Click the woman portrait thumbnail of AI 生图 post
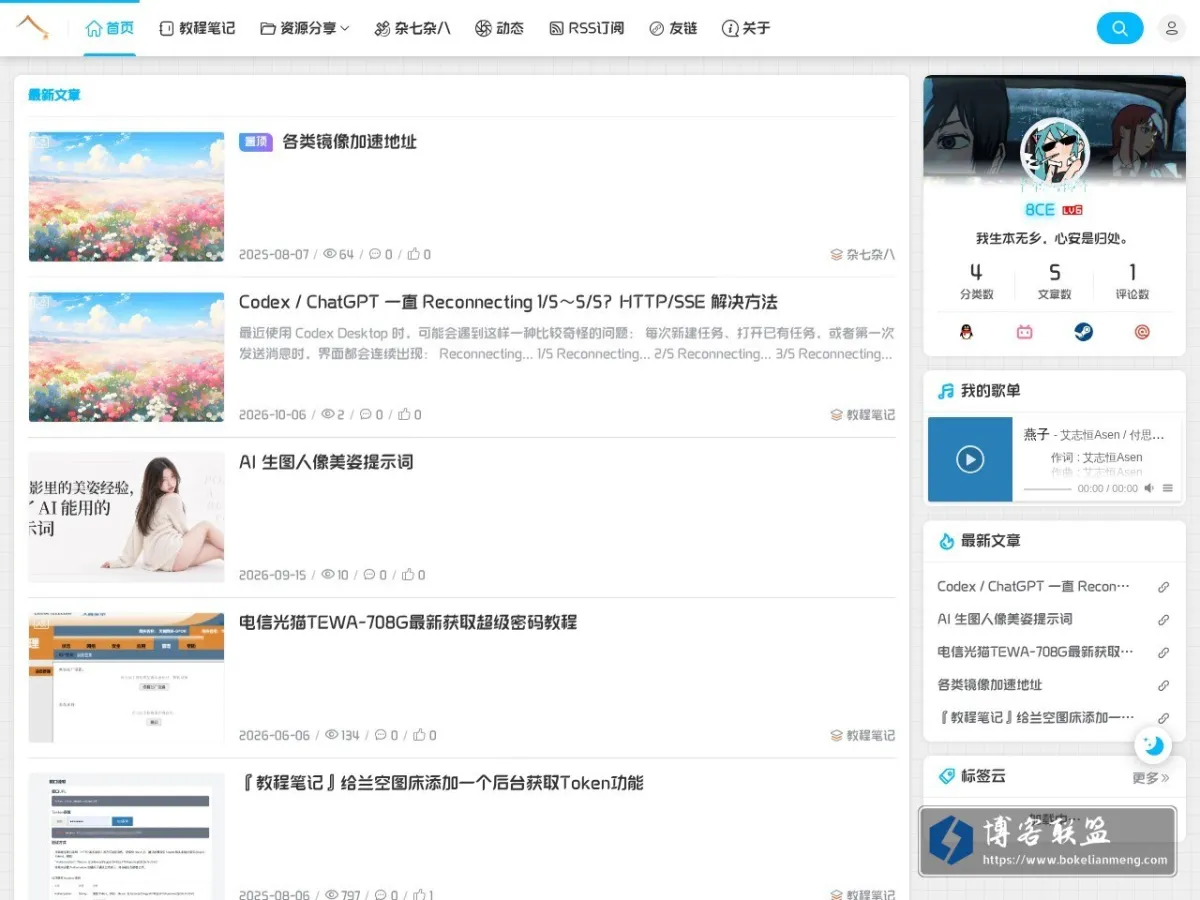Image resolution: width=1200 pixels, height=900 pixels. [x=126, y=517]
